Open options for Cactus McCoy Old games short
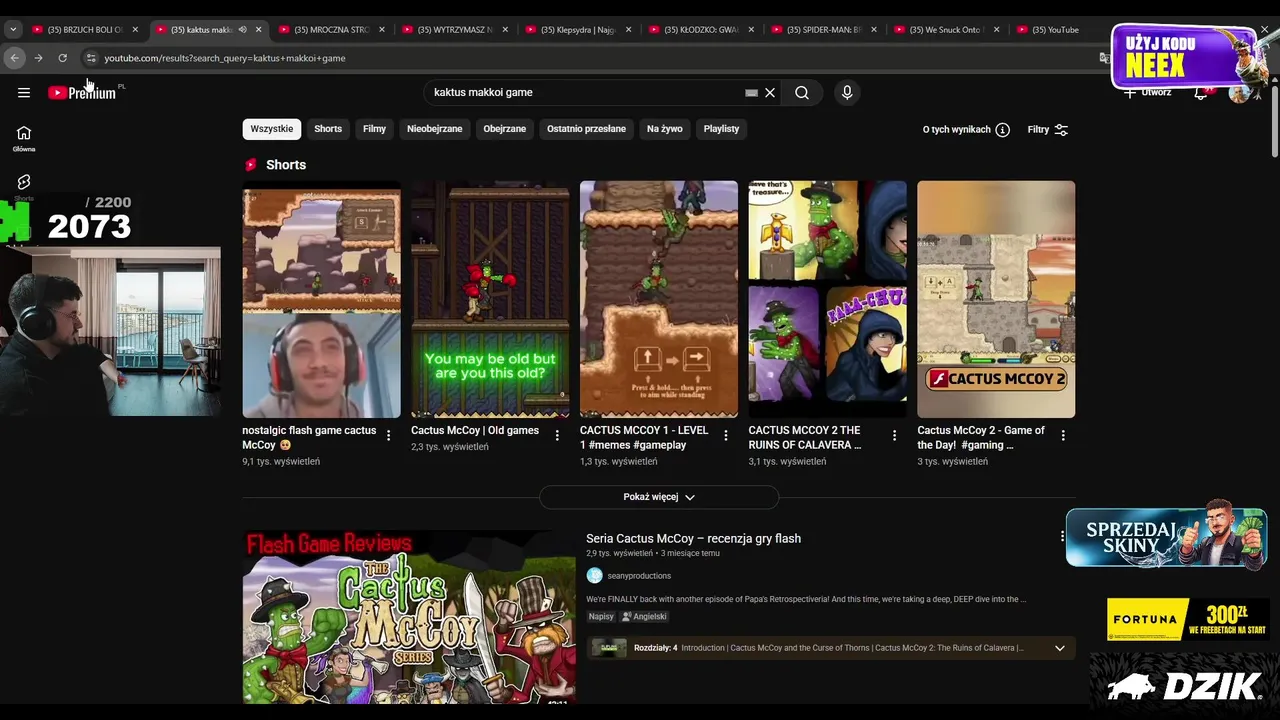The image size is (1280, 720). pos(557,436)
